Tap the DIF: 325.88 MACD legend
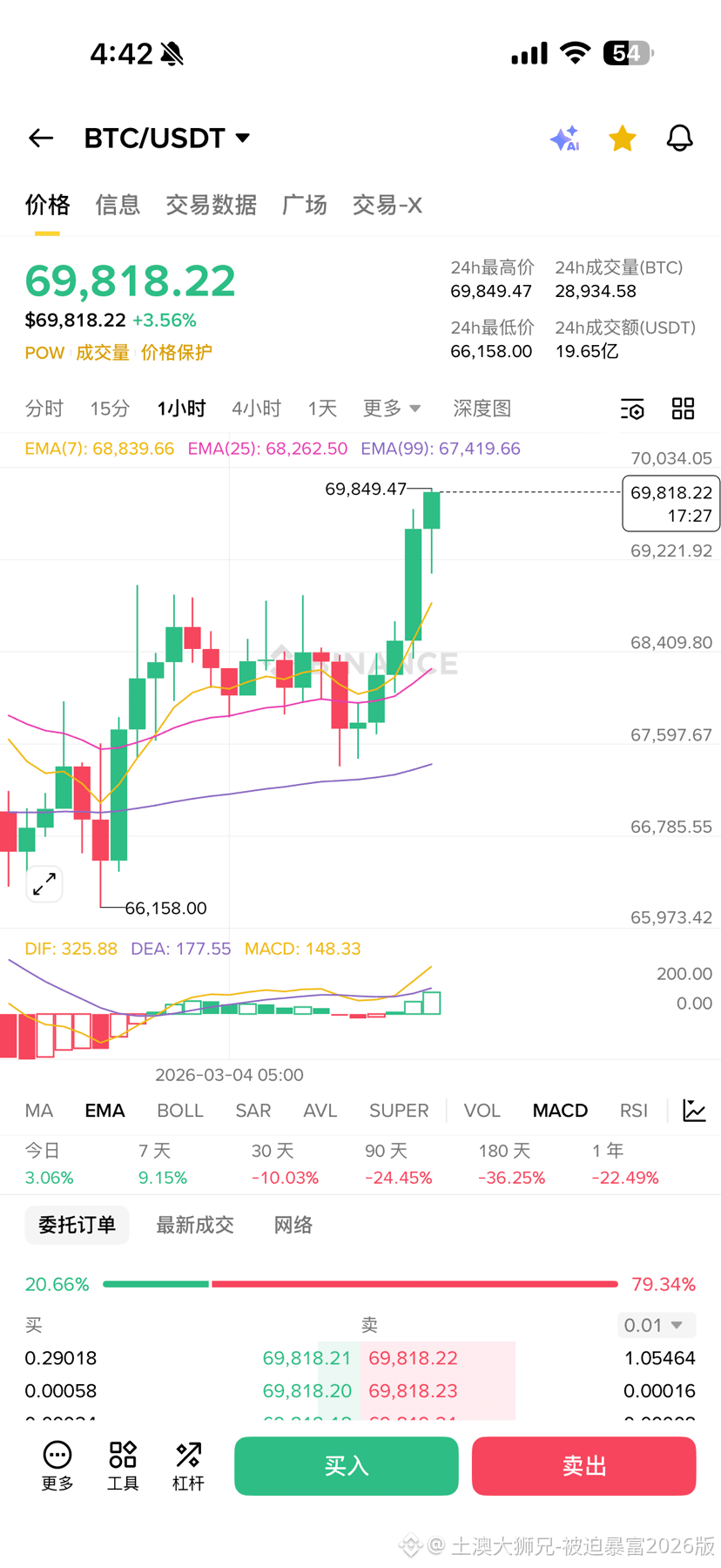The height and width of the screenshot is (1568, 721). (x=71, y=949)
